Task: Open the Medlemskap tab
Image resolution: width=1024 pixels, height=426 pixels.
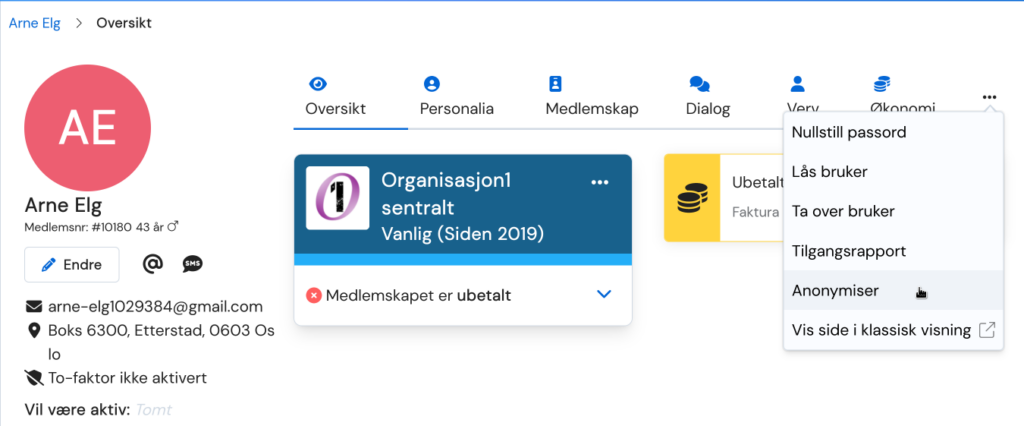Action: coord(592,97)
